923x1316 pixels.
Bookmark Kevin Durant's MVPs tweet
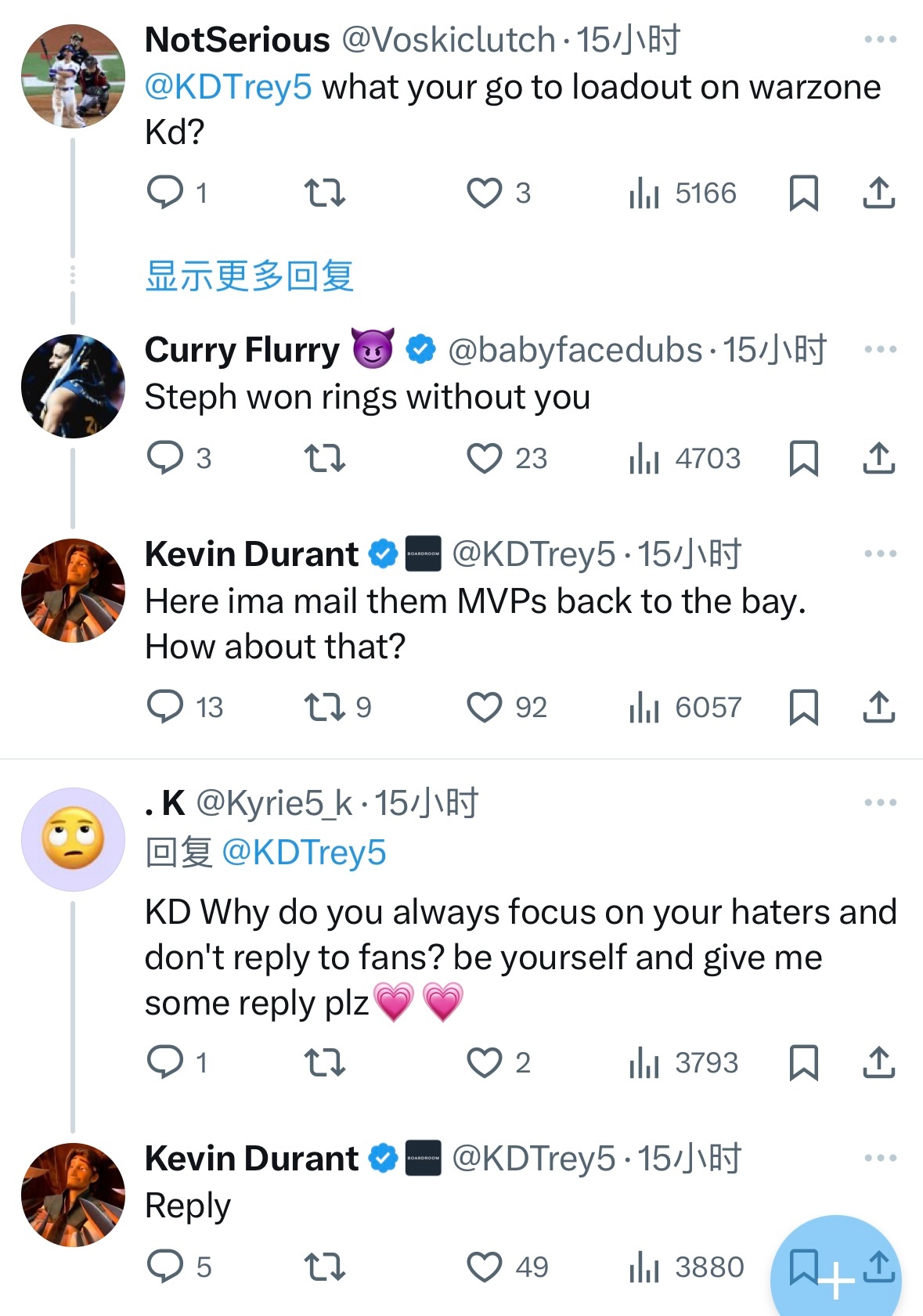[x=803, y=707]
